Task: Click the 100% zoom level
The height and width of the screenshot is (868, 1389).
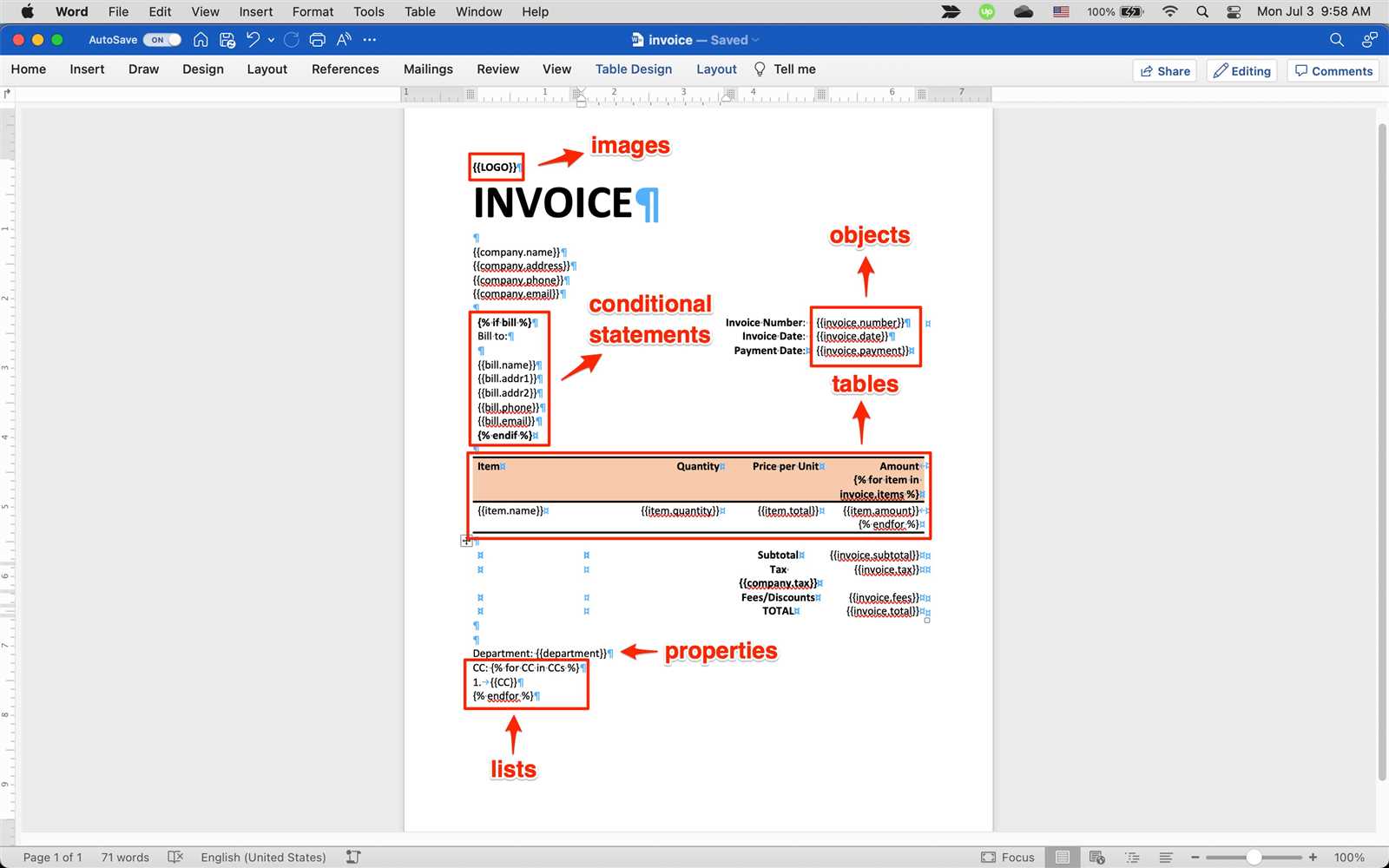Action: (1349, 858)
